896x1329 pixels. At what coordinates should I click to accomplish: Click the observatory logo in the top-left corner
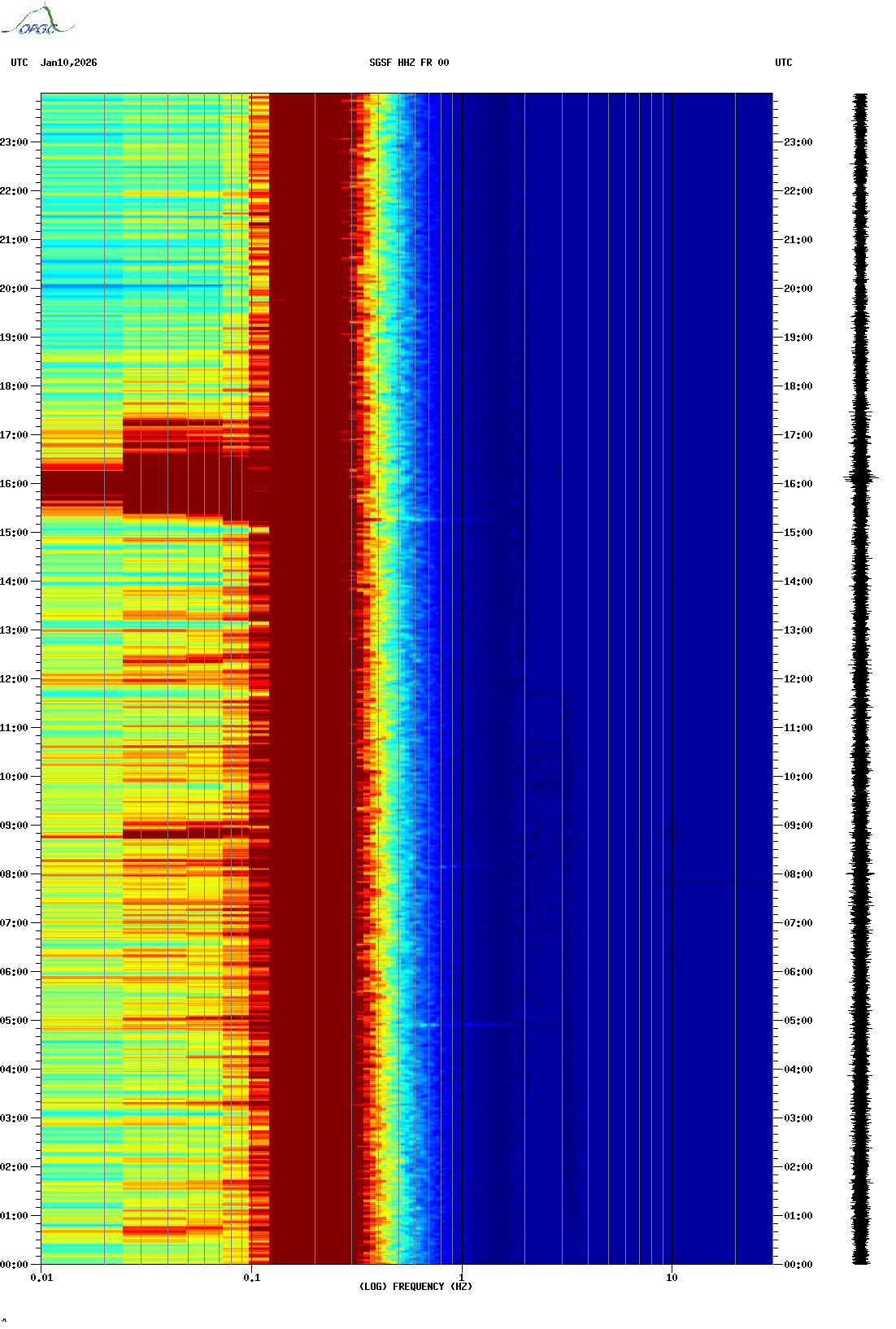(37, 21)
